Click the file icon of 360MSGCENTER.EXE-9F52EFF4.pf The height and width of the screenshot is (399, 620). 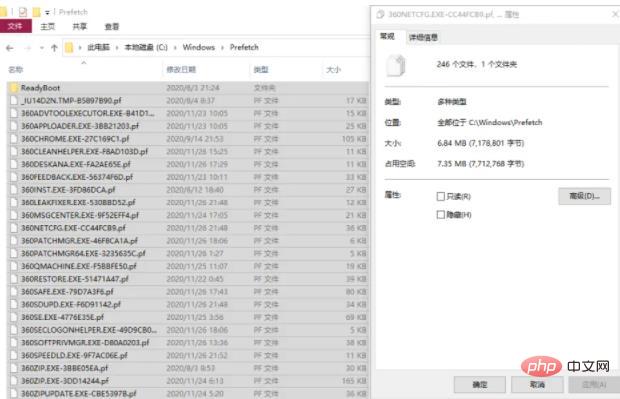[x=14, y=215]
